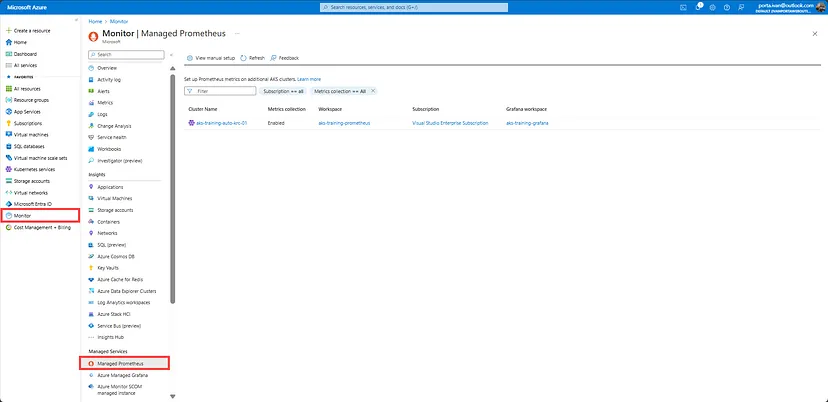Image resolution: width=828 pixels, height=402 pixels.
Task: Open Metrics collection == All filter
Action: pos(340,91)
